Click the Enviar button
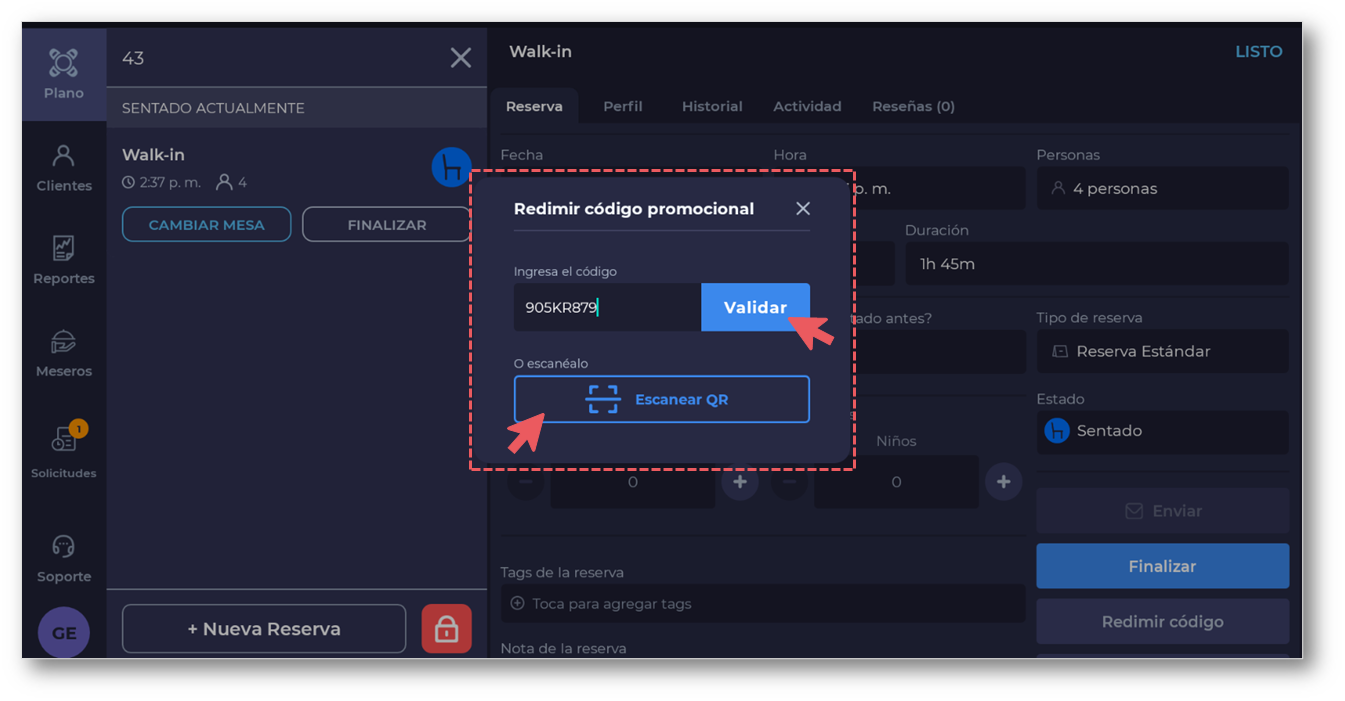 [1162, 511]
